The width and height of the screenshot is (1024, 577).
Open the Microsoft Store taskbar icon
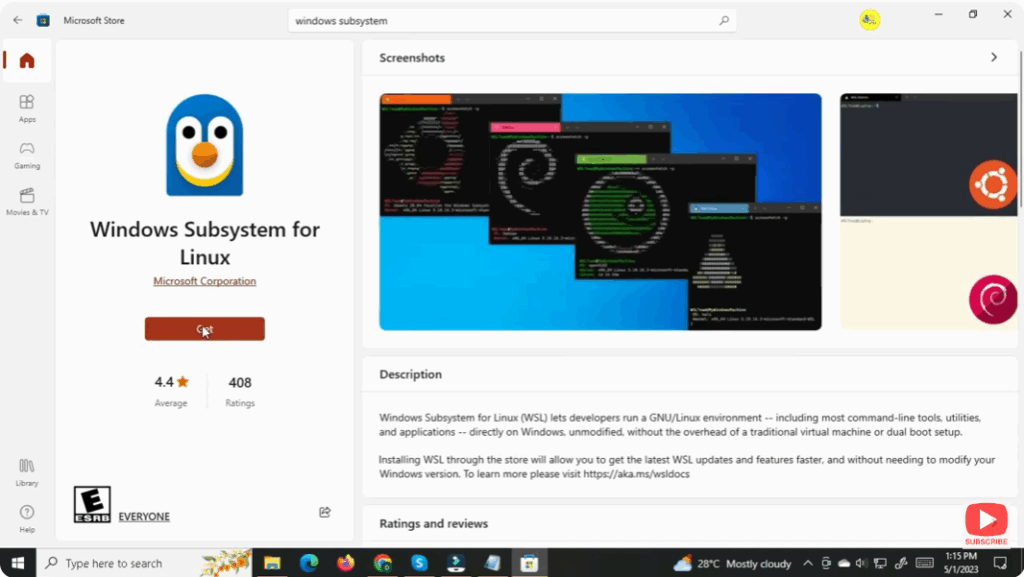click(x=529, y=563)
